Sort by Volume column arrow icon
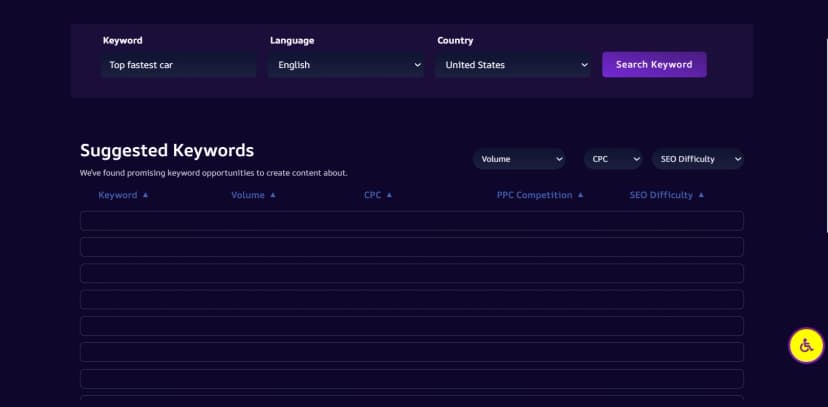This screenshot has width=828, height=407. (x=273, y=195)
